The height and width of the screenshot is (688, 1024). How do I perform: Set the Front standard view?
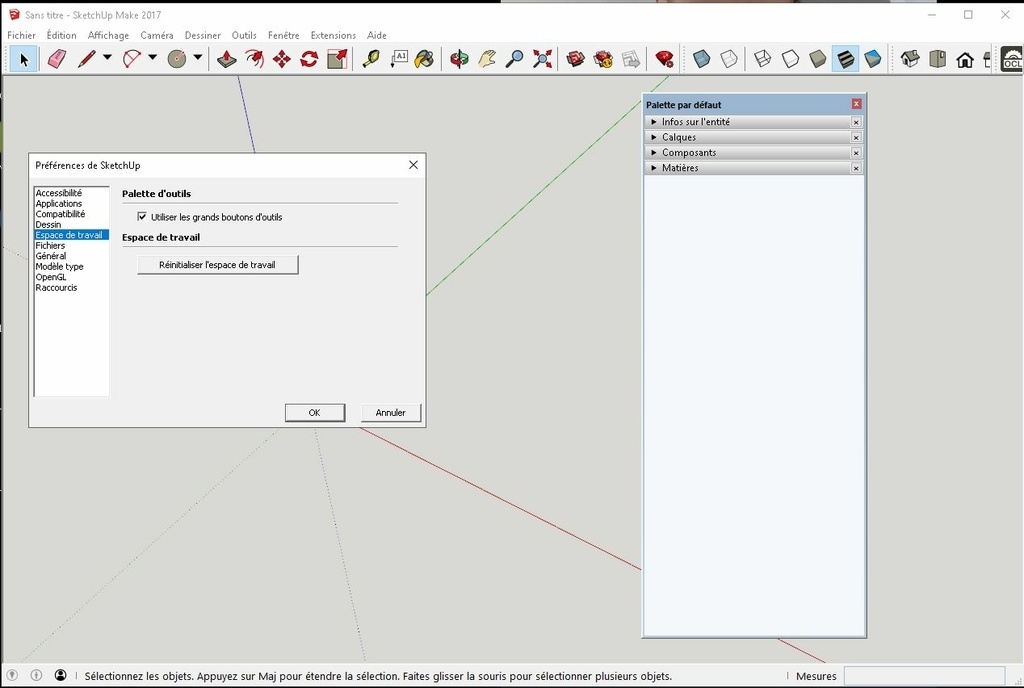coord(965,59)
